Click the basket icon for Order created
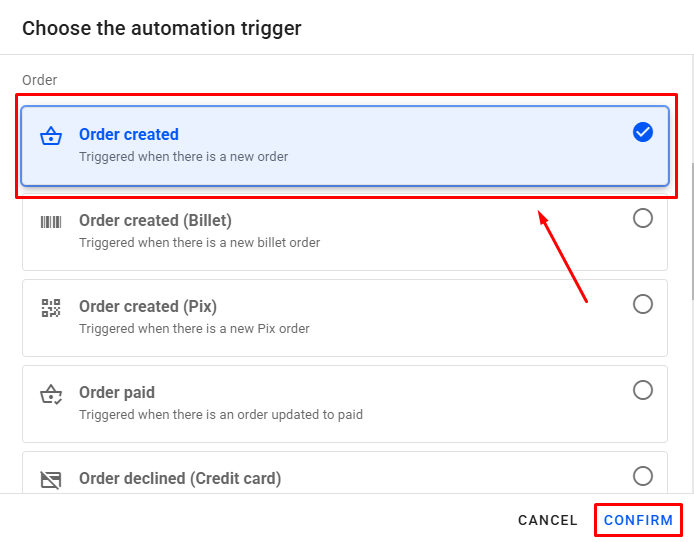This screenshot has height=542, width=694. (x=51, y=137)
